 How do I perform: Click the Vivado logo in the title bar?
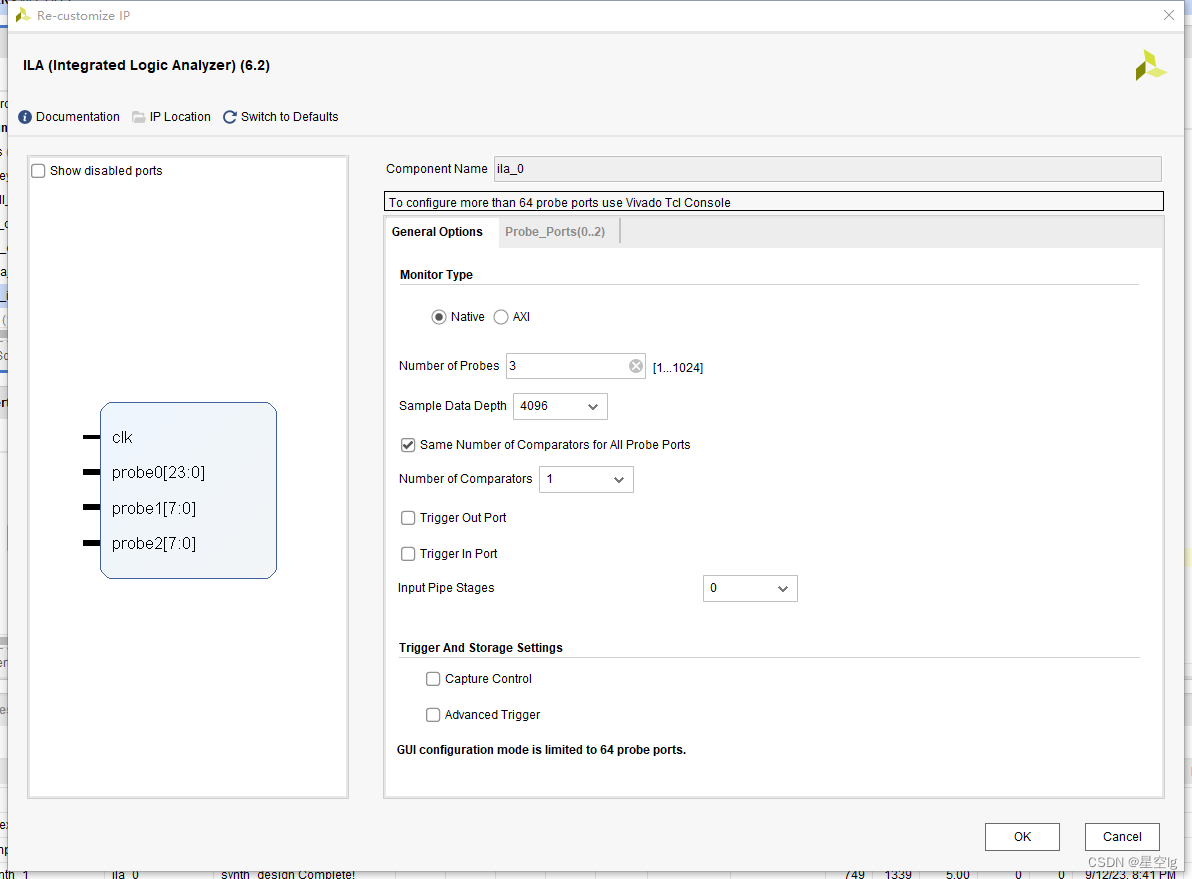click(x=24, y=15)
